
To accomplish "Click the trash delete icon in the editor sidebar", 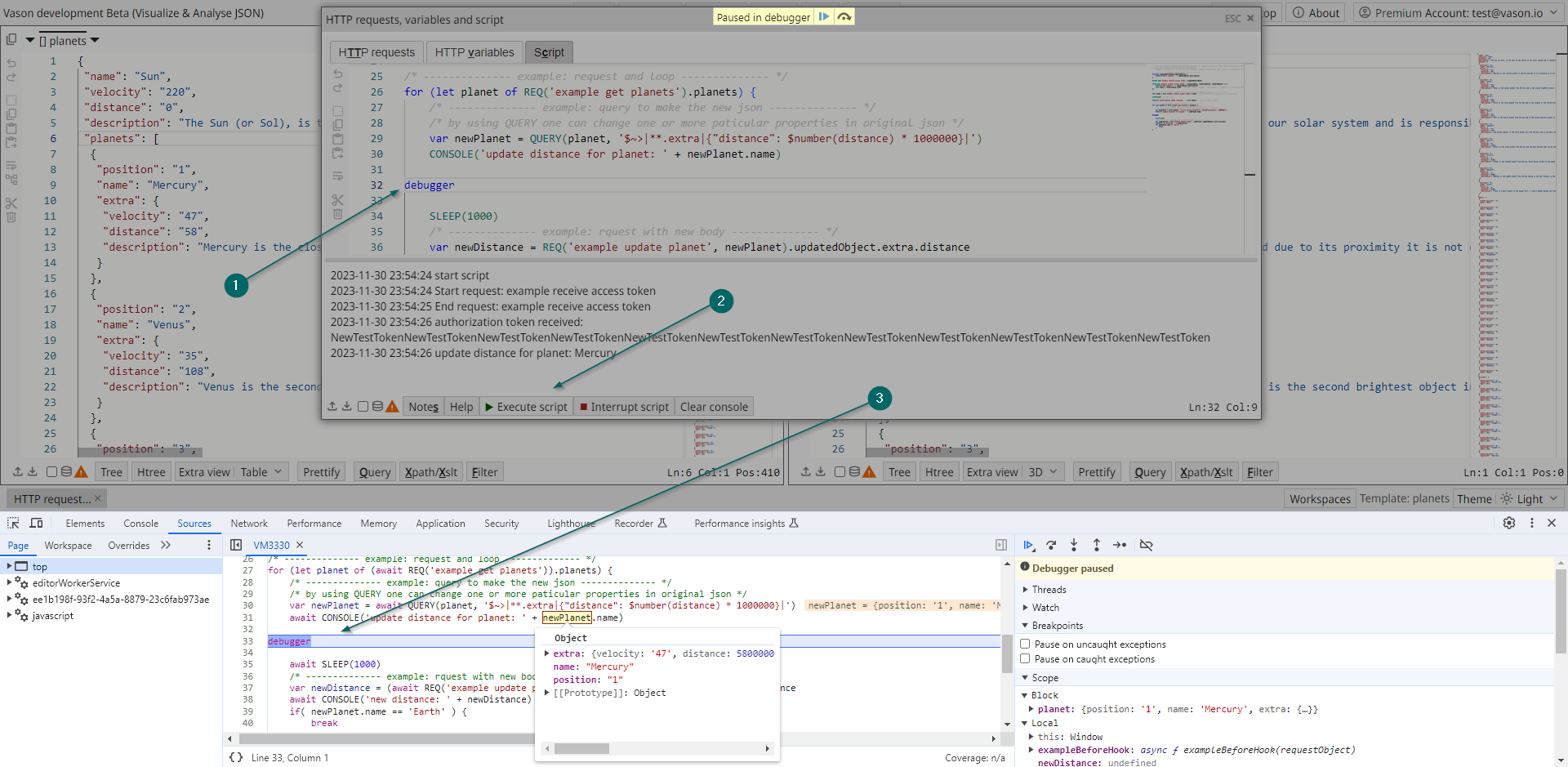I will pyautogui.click(x=338, y=214).
